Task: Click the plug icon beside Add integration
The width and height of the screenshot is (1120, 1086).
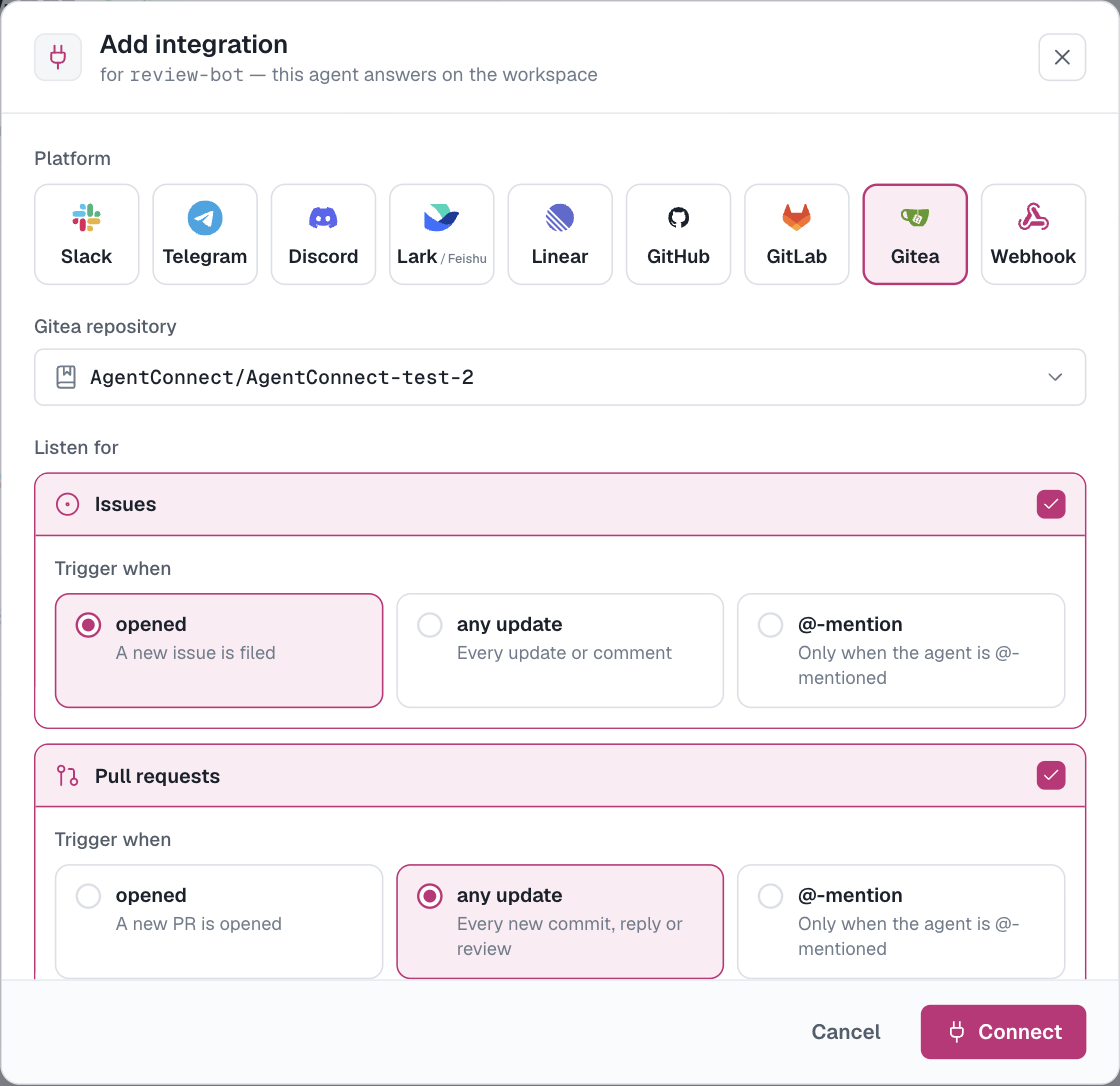Action: coord(58,57)
